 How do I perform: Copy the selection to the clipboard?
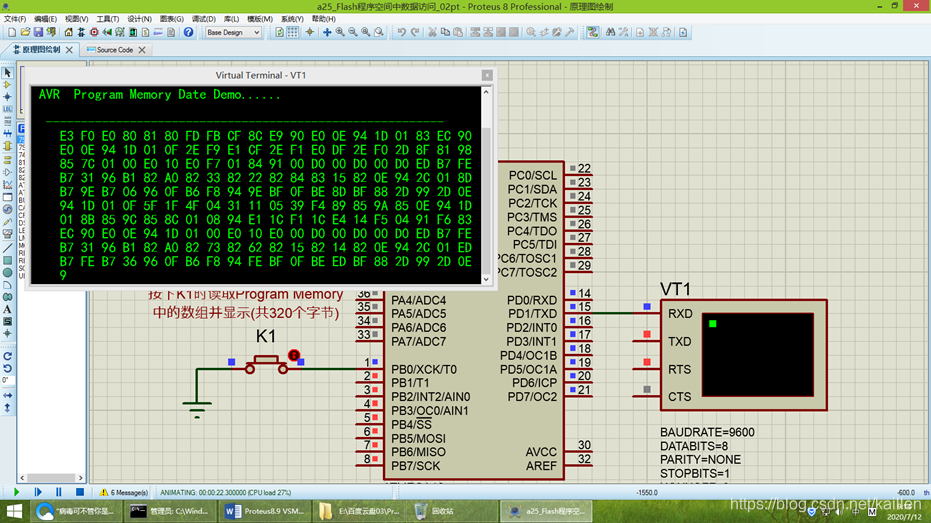[x=445, y=32]
